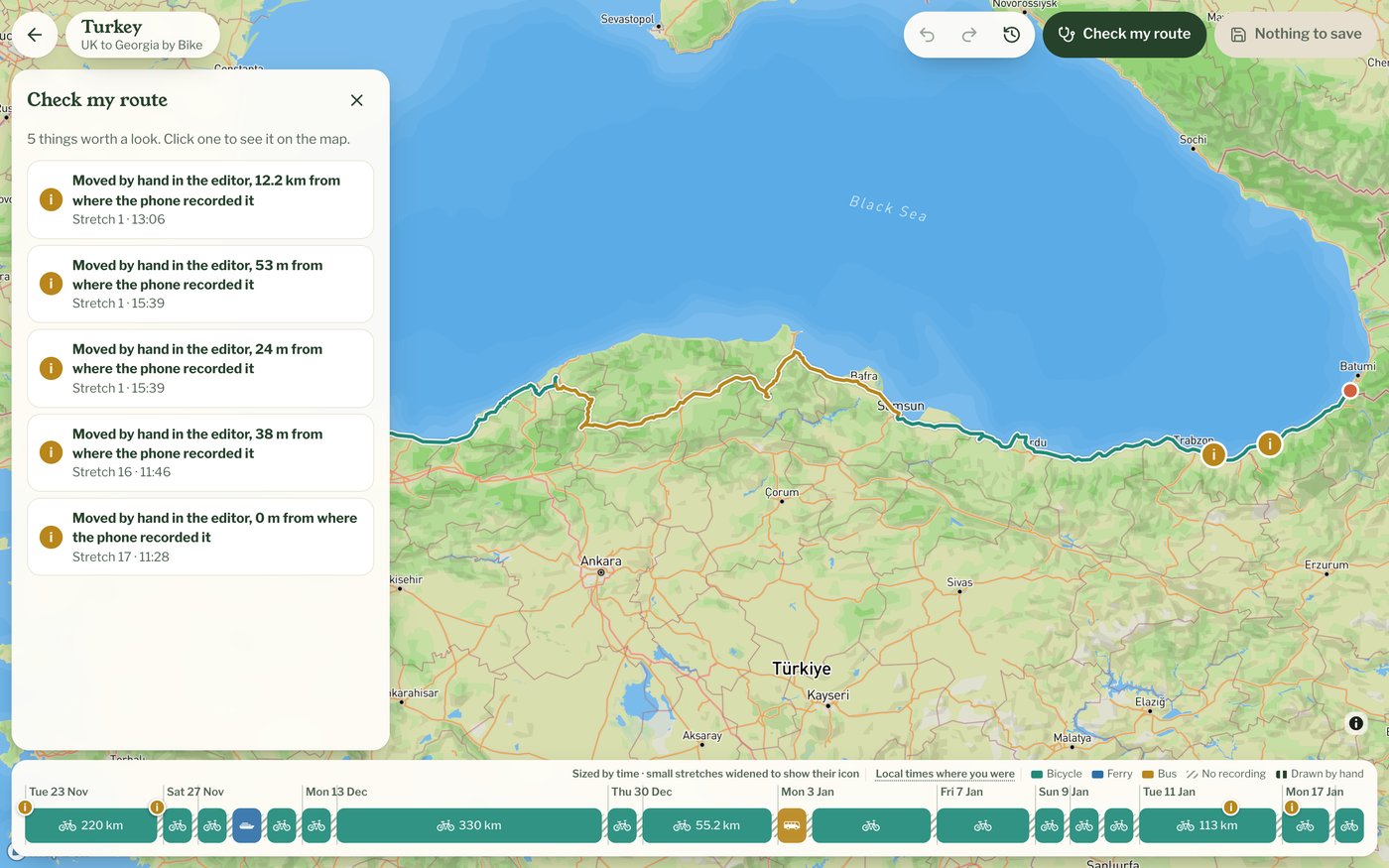Click the Bus legend entry

pyautogui.click(x=1159, y=774)
